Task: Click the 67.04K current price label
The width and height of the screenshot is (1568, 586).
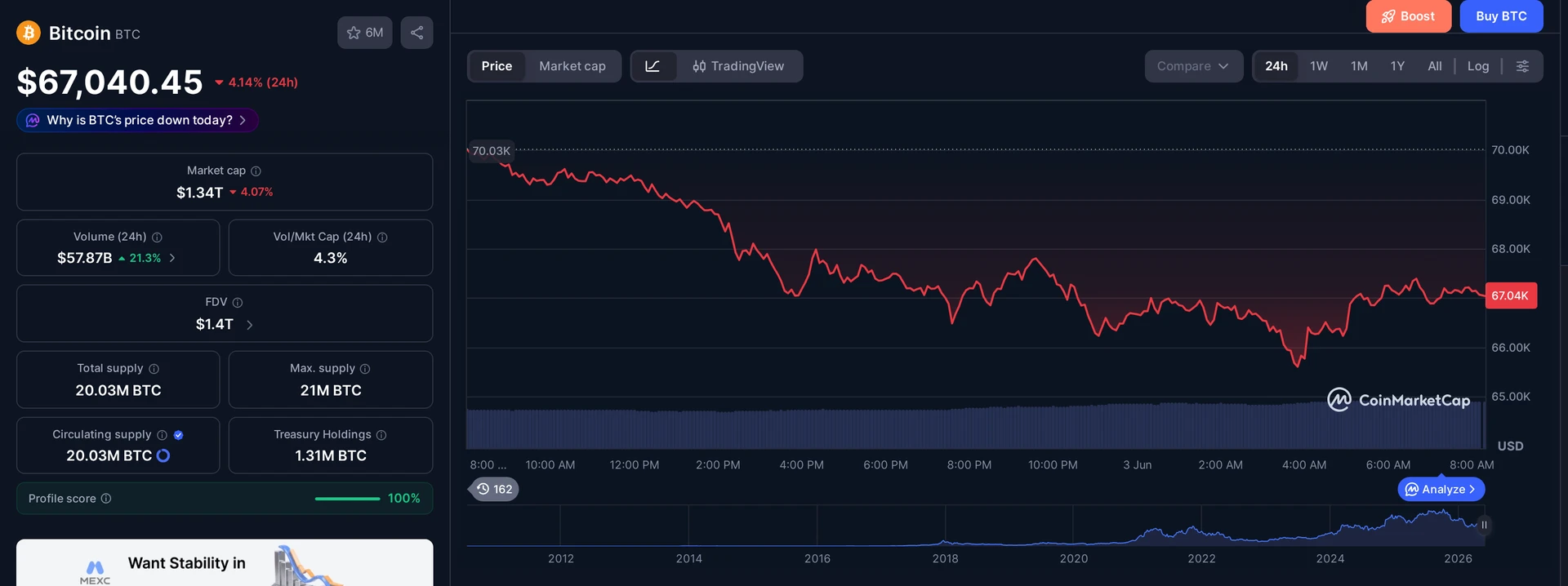Action: pyautogui.click(x=1510, y=295)
